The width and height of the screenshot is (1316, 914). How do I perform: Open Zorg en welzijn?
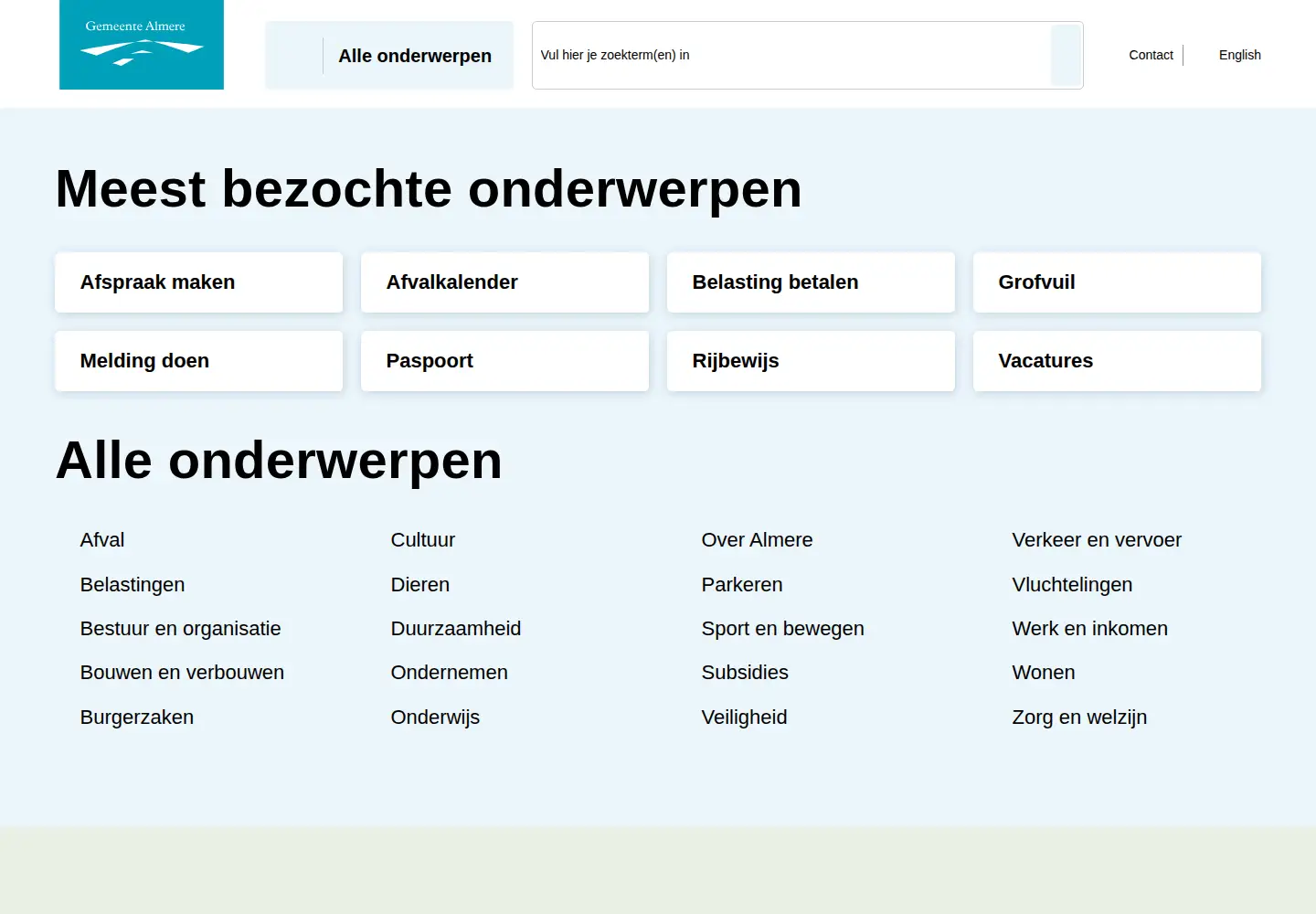click(1079, 717)
